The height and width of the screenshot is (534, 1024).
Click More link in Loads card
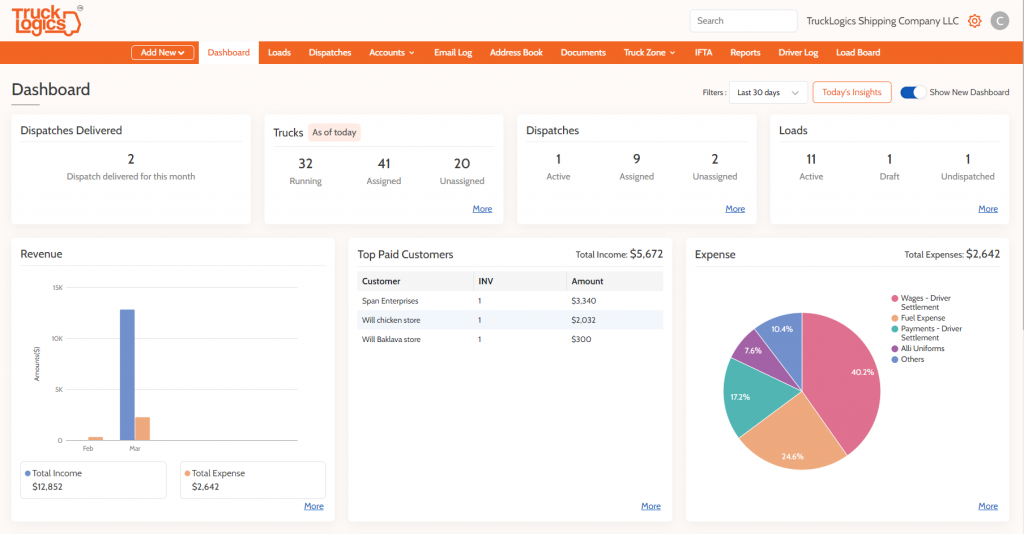pos(987,209)
